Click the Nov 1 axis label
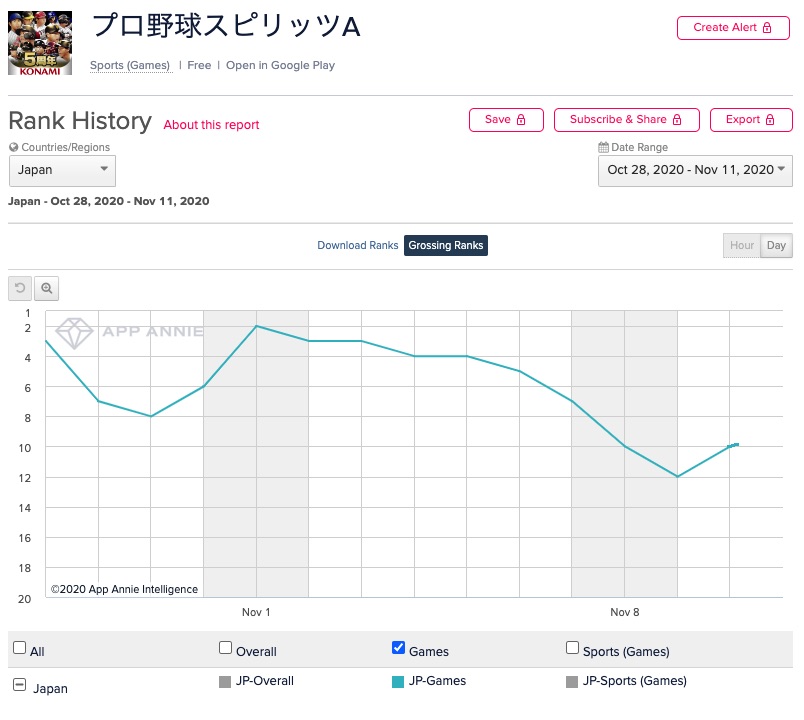804x720 pixels. click(256, 612)
